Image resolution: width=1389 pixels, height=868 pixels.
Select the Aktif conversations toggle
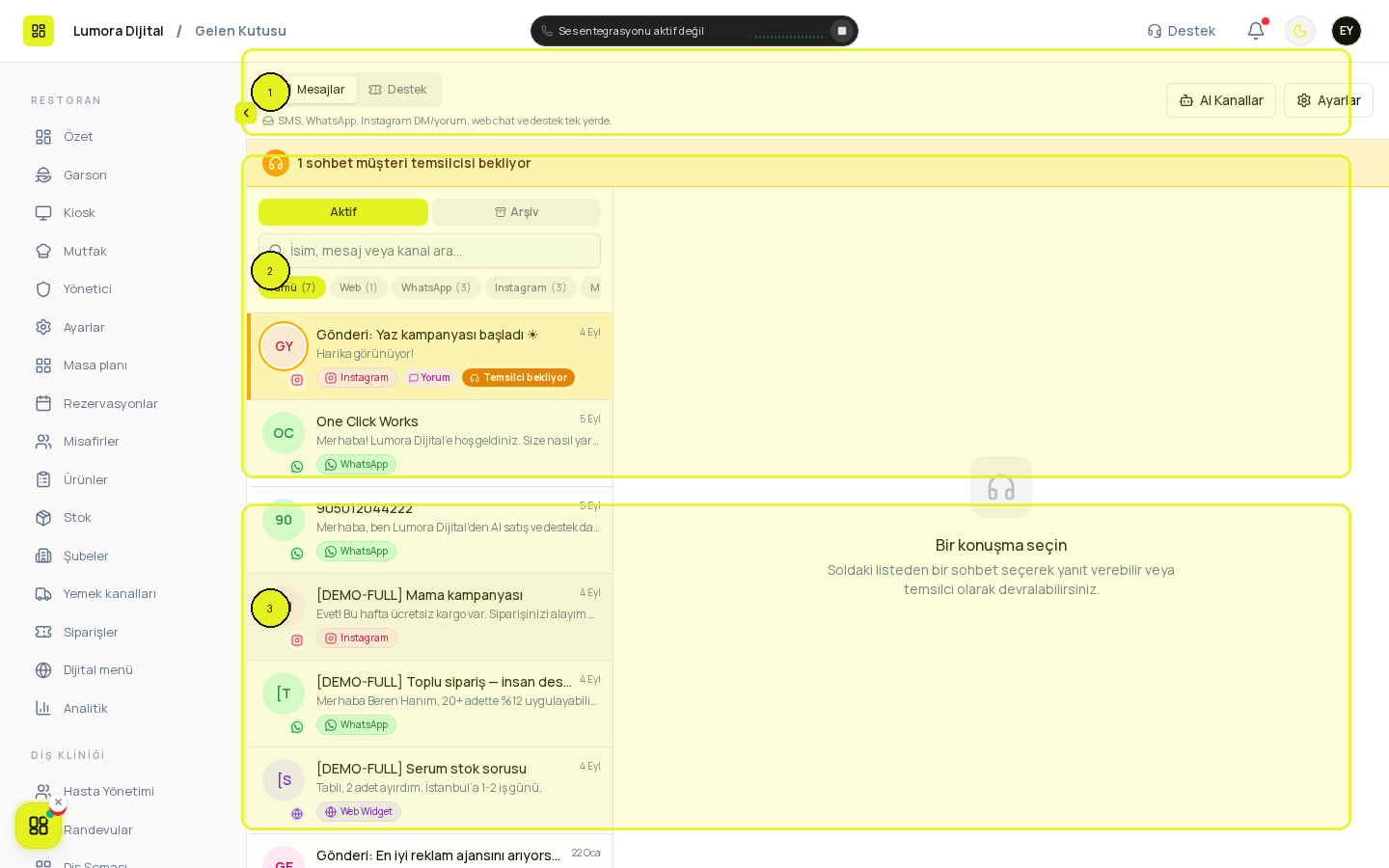click(x=343, y=212)
